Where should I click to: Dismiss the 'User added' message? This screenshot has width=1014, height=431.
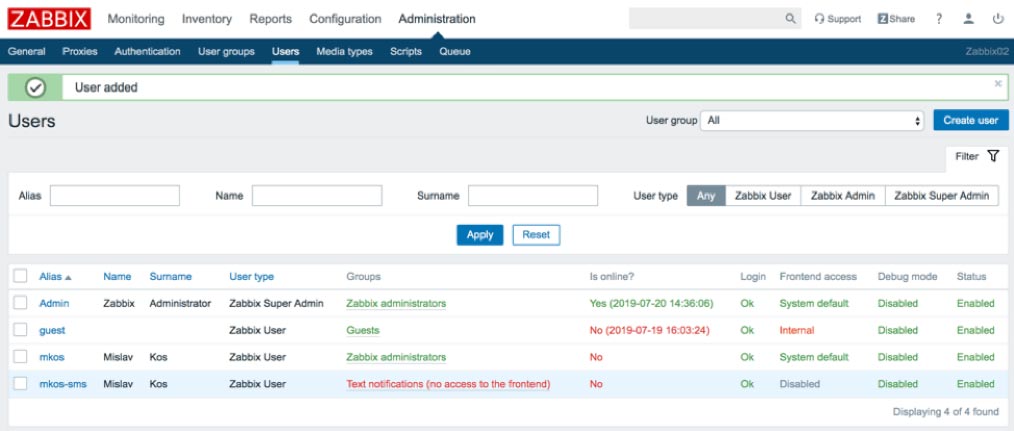(998, 83)
